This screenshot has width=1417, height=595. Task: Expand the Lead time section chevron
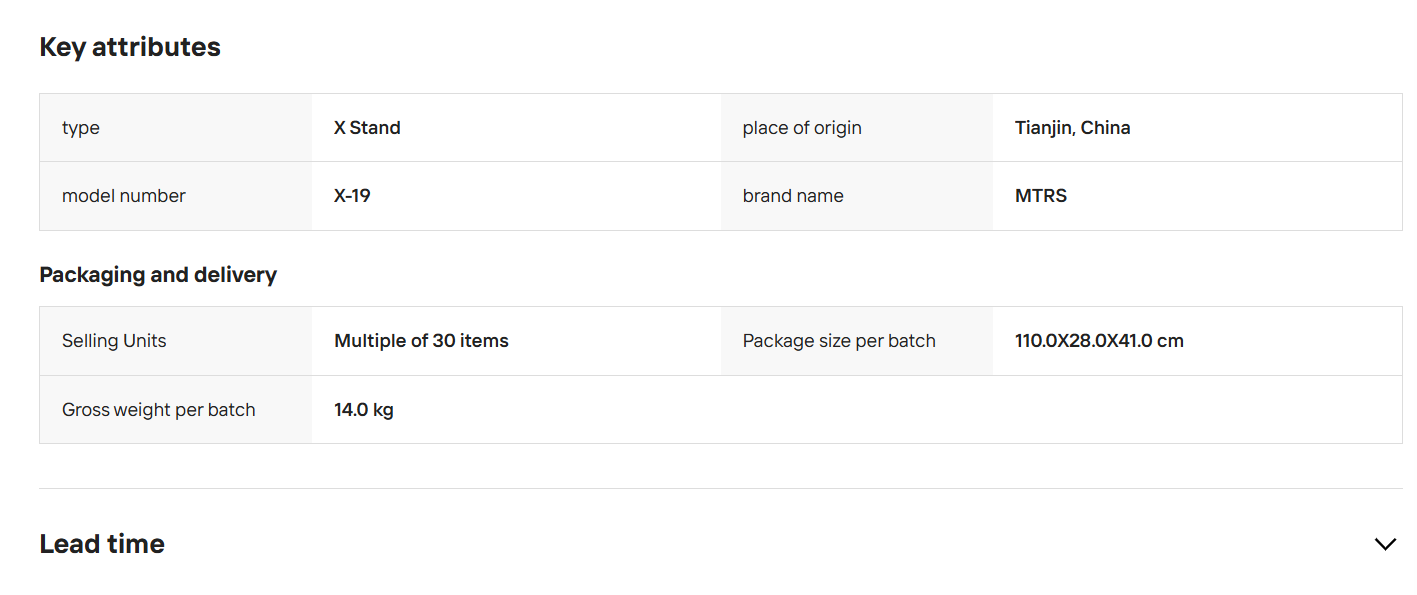coord(1384,544)
